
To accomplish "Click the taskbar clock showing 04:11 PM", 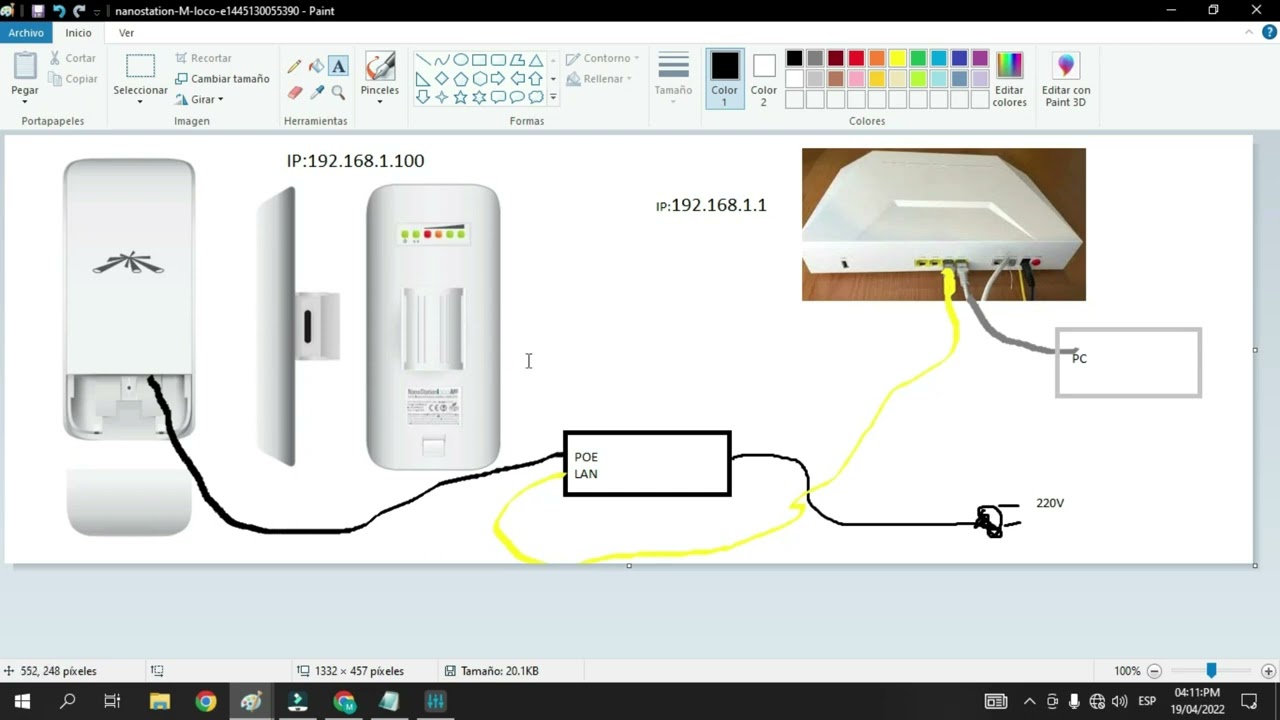I will click(x=1196, y=701).
